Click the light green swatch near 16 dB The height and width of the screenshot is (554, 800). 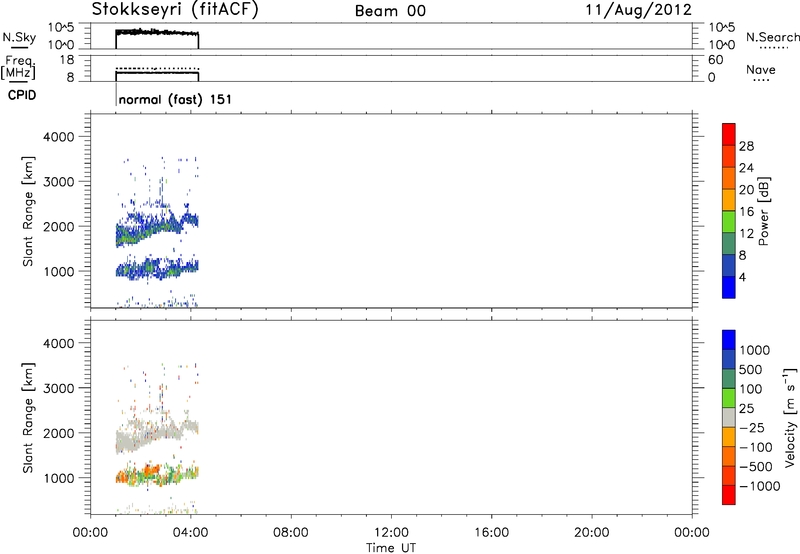(729, 221)
